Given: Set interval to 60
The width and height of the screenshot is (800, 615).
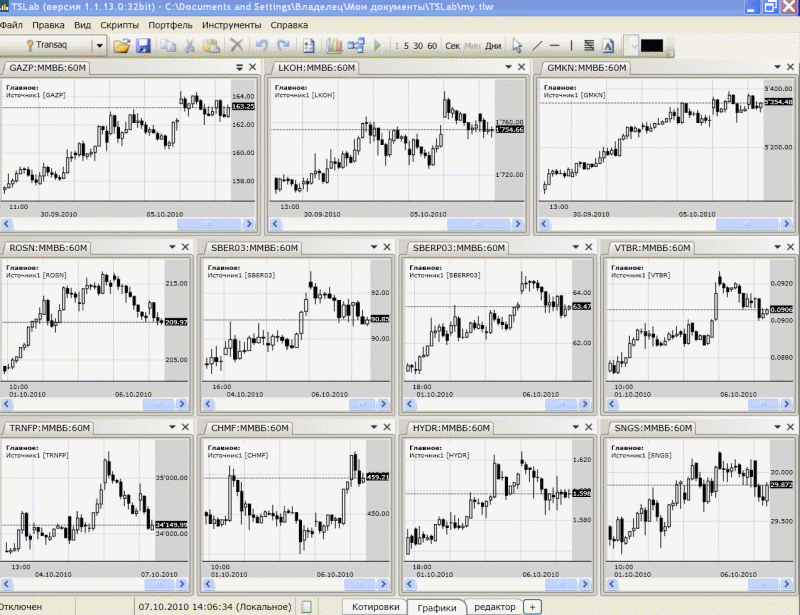Looking at the screenshot, I should pos(432,46).
